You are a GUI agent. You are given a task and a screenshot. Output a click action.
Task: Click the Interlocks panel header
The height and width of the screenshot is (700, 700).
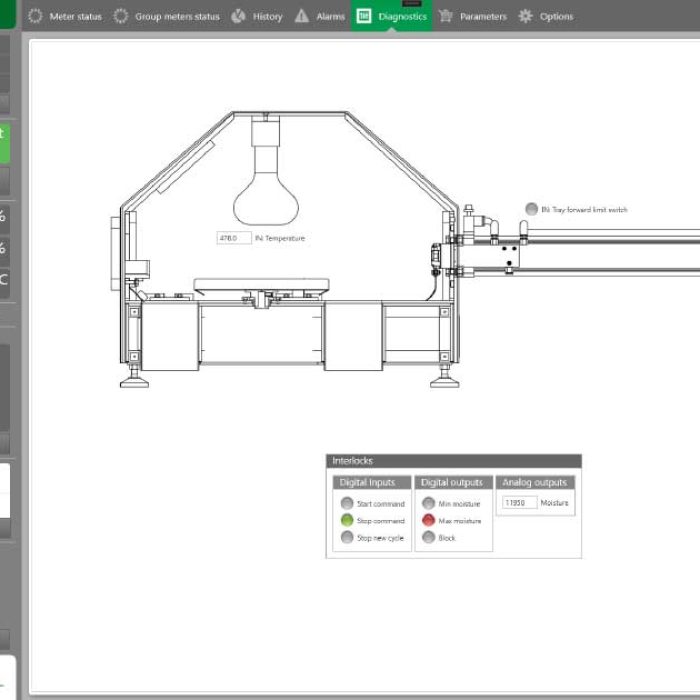[453, 461]
